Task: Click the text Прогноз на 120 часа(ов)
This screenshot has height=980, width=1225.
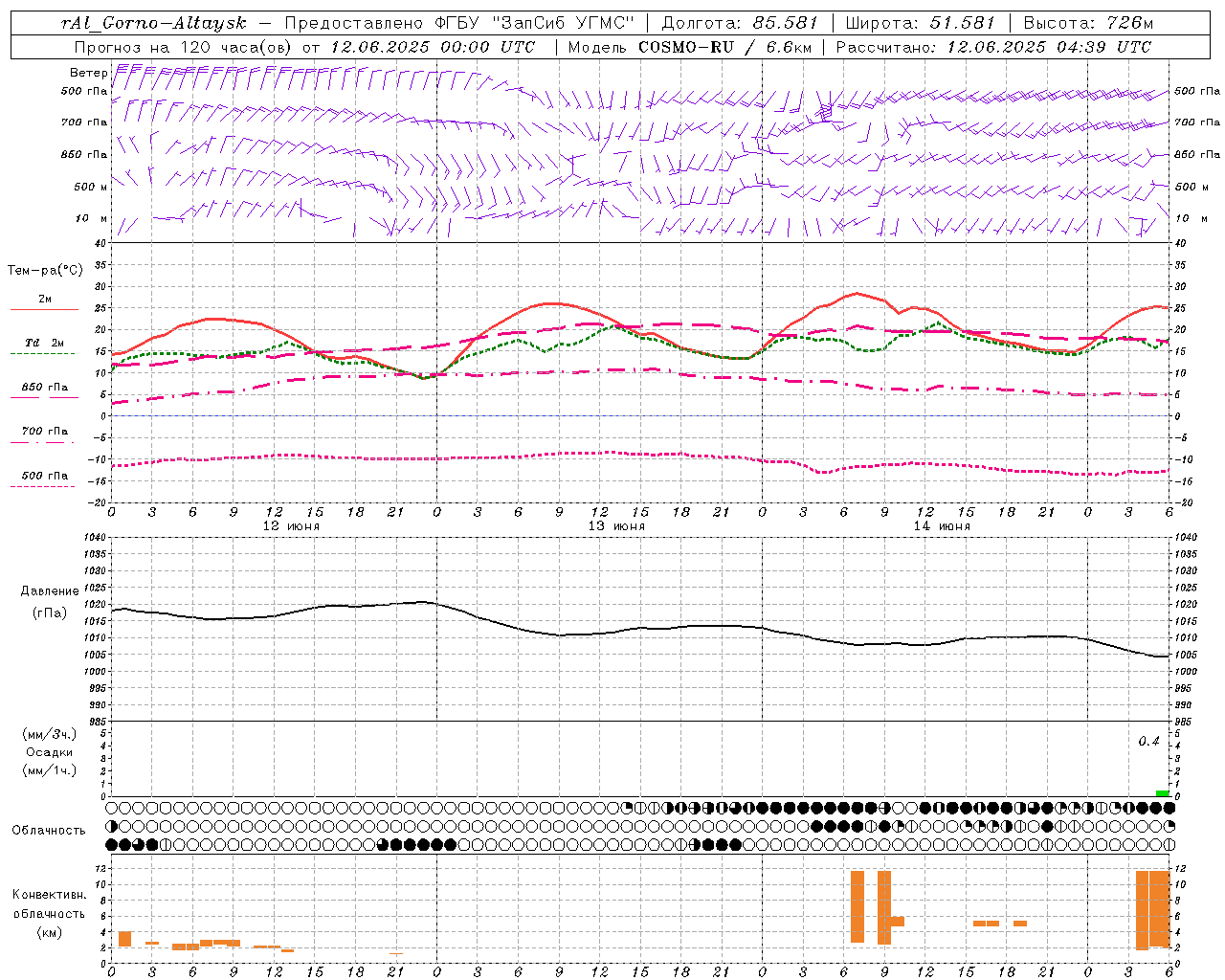Action: click(x=184, y=47)
